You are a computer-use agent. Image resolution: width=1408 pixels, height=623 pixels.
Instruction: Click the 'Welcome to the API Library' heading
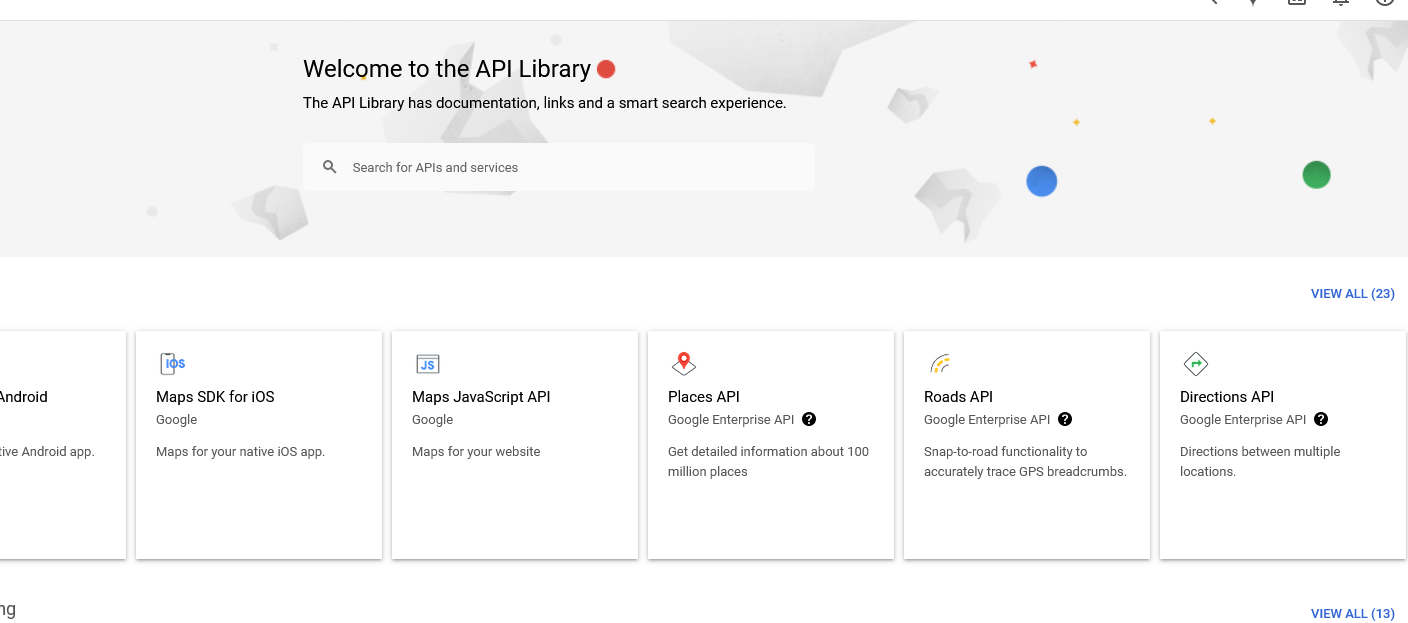(x=447, y=69)
